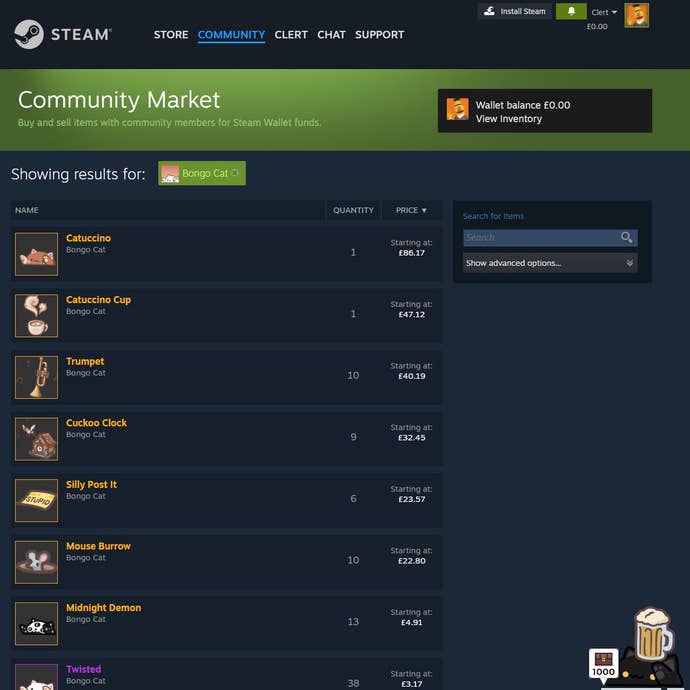This screenshot has width=690, height=690.
Task: Sort listings by PRICE column
Action: 411,210
